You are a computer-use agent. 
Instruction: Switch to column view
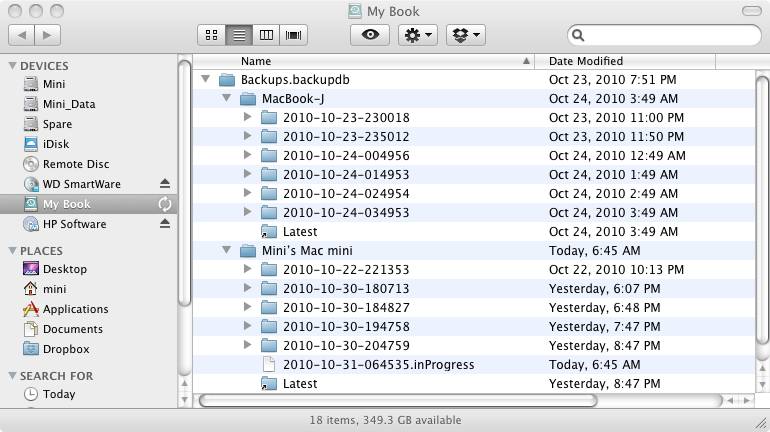click(x=266, y=35)
